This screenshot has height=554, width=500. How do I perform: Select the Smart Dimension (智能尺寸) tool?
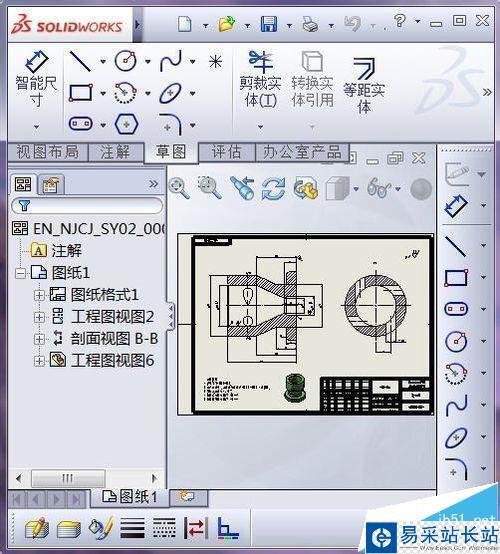click(36, 78)
